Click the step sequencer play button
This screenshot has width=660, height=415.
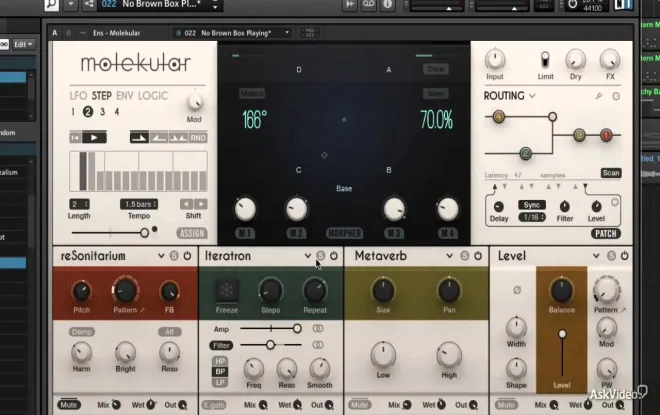[94, 138]
